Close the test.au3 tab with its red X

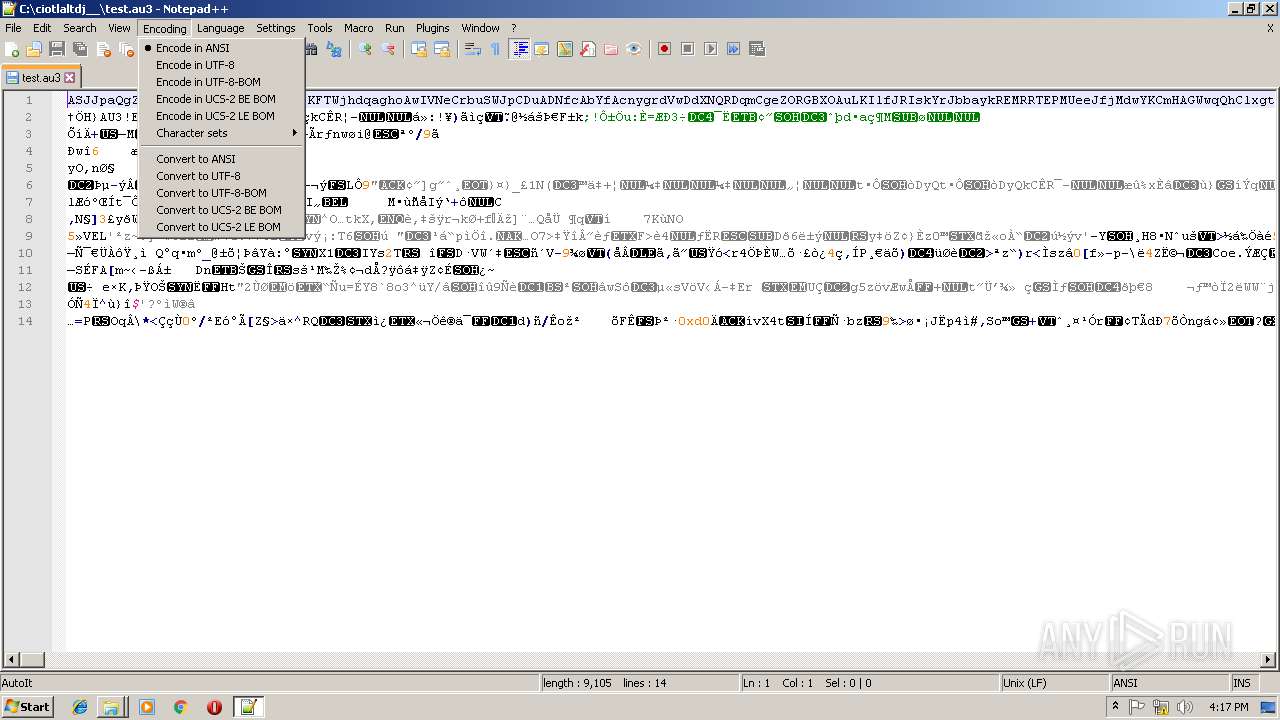[x=70, y=77]
